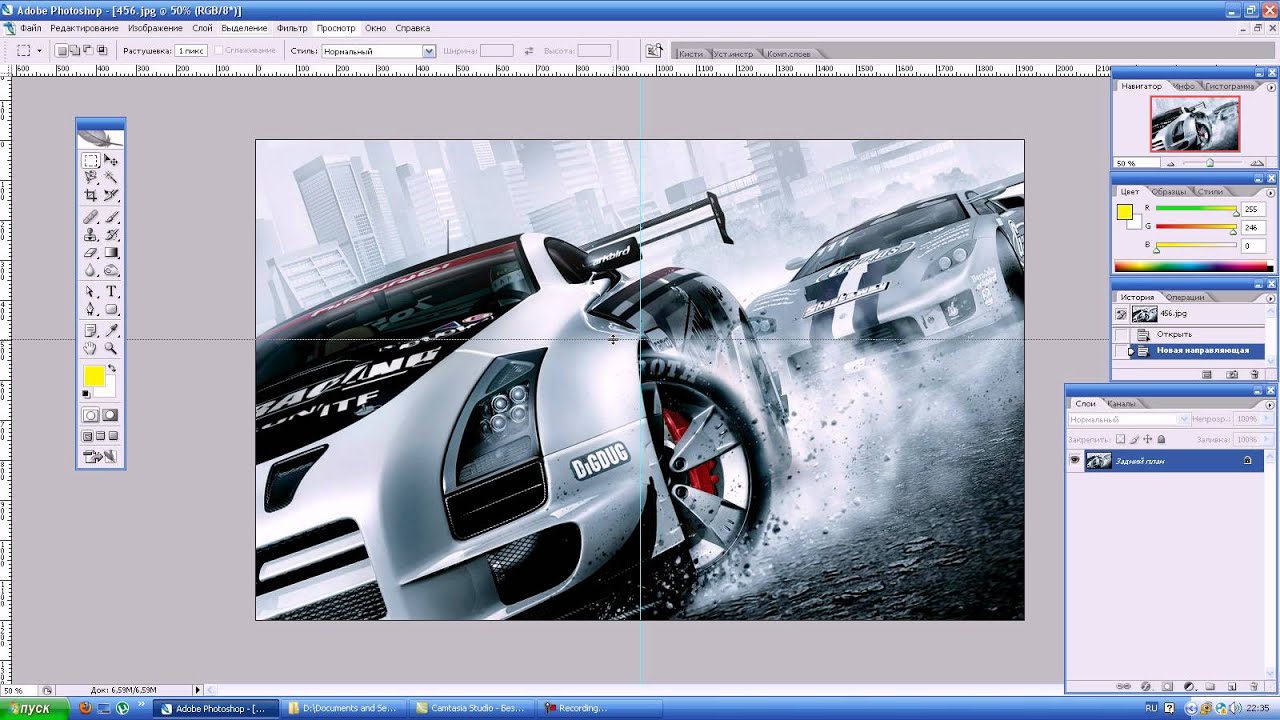The height and width of the screenshot is (720, 1280).
Task: Select the Notes tool
Action: [x=90, y=331]
